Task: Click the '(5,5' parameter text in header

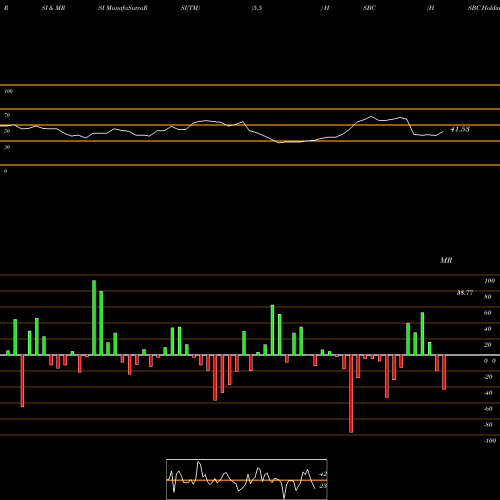Action: pos(257,8)
